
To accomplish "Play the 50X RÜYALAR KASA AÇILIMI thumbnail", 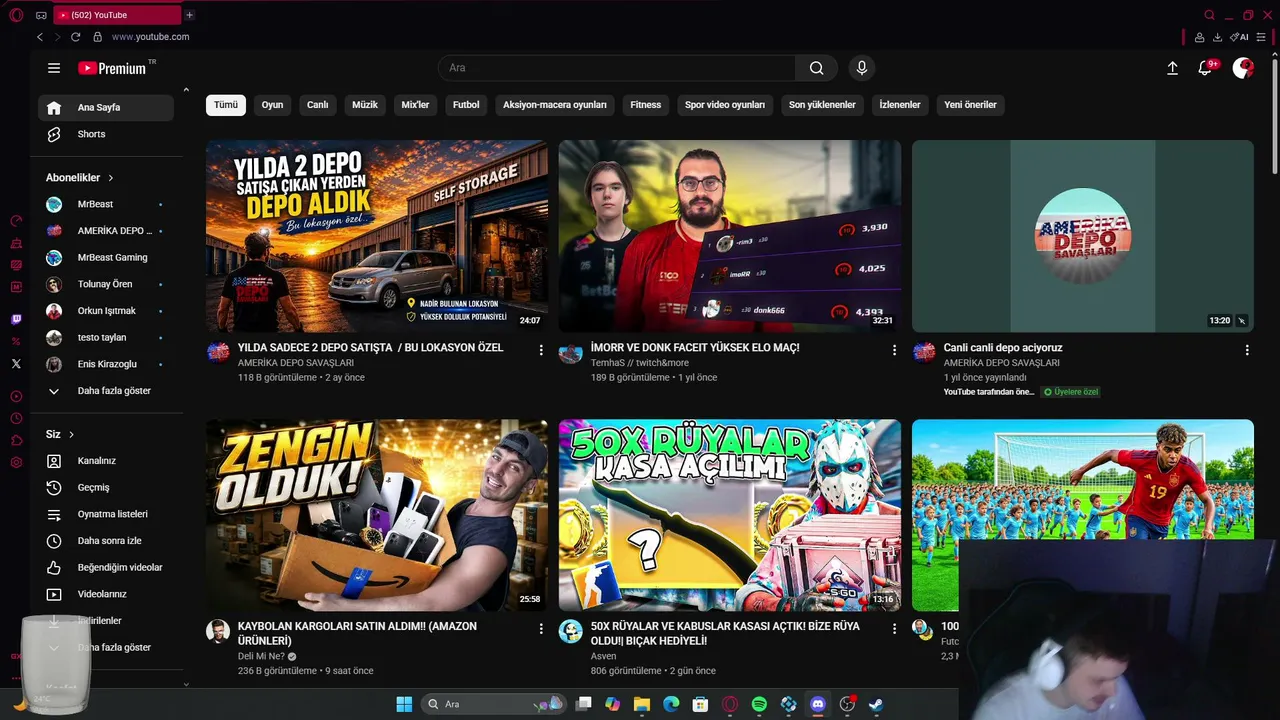I will click(730, 515).
